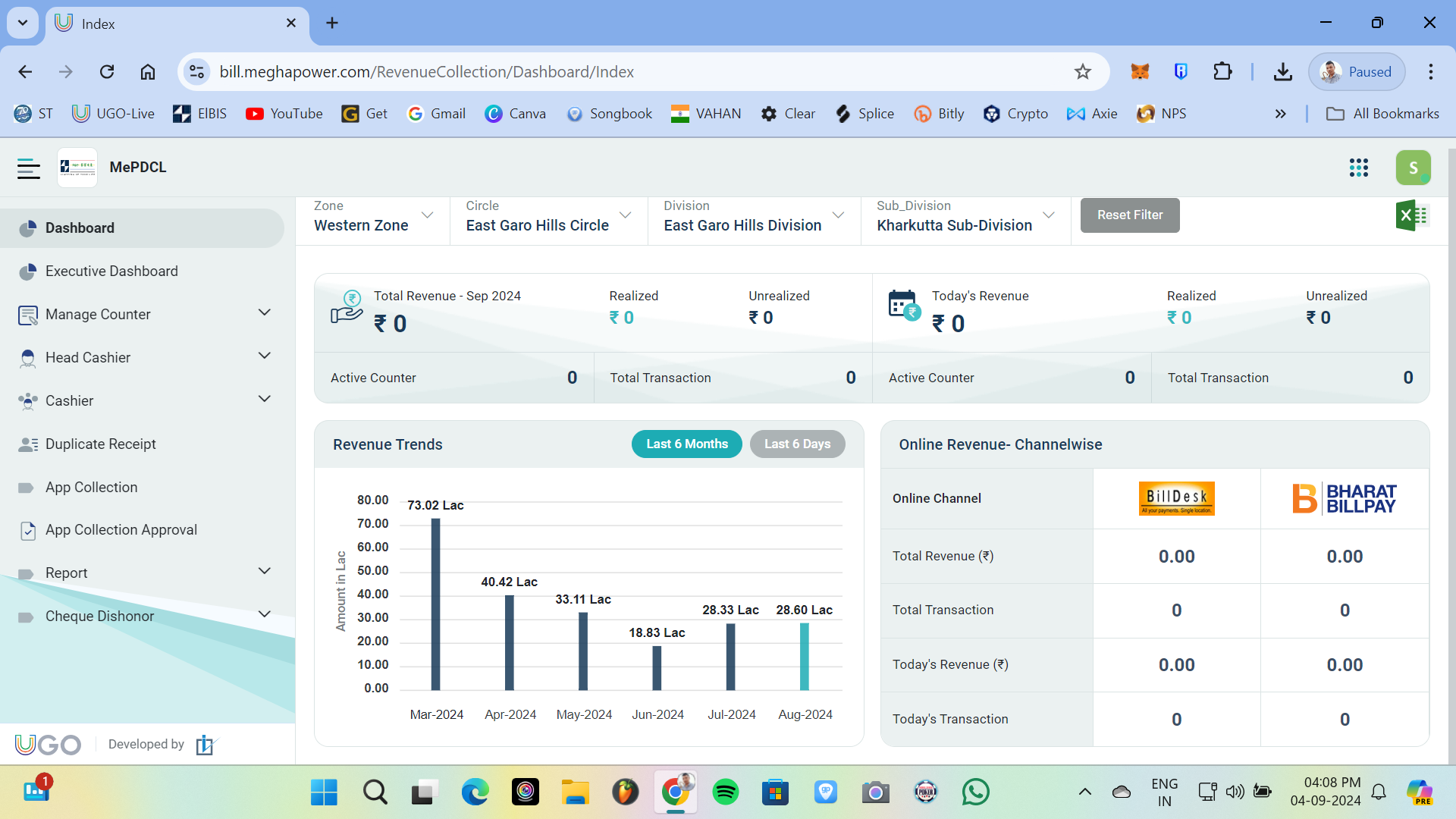Open Duplicate Receipt page
Screen dimensions: 1456x819
pos(143,444)
